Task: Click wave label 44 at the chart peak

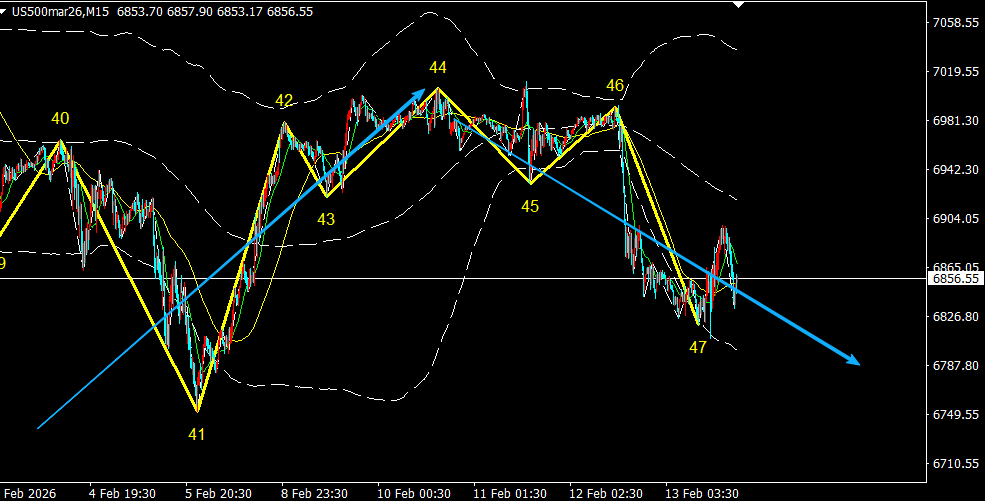Action: [x=438, y=67]
